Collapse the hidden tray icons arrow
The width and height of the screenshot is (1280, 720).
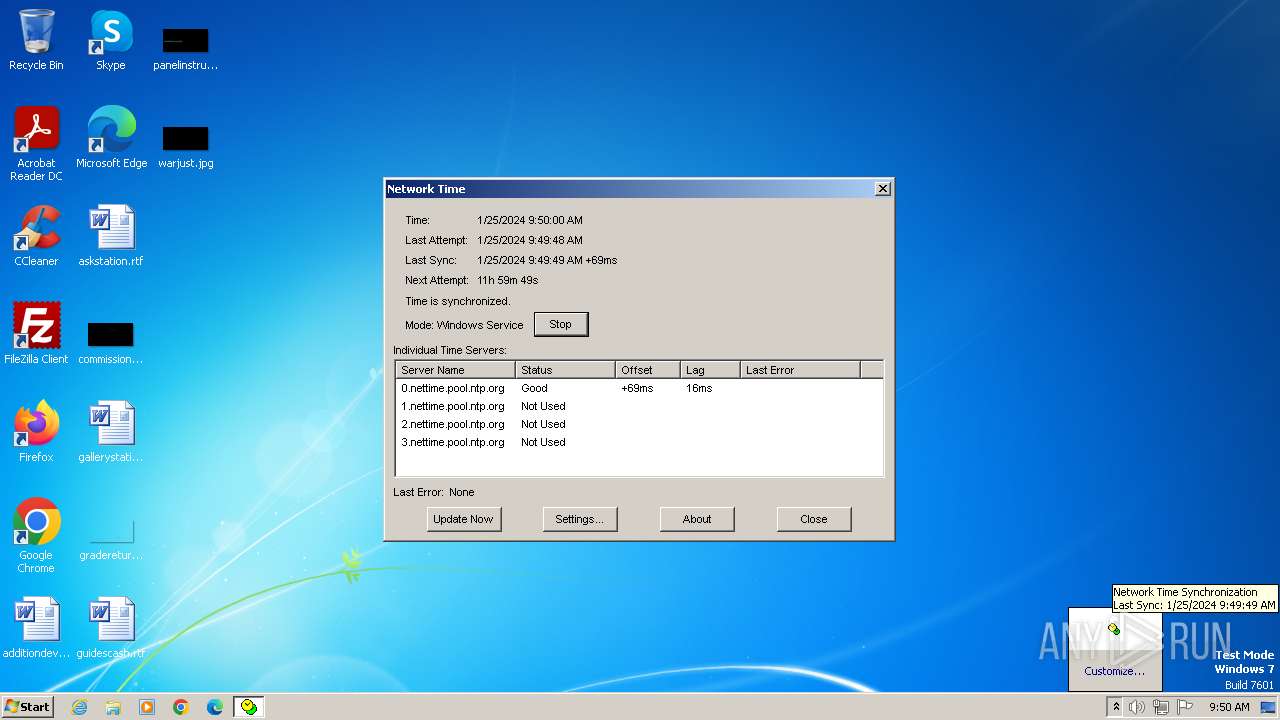(1116, 707)
